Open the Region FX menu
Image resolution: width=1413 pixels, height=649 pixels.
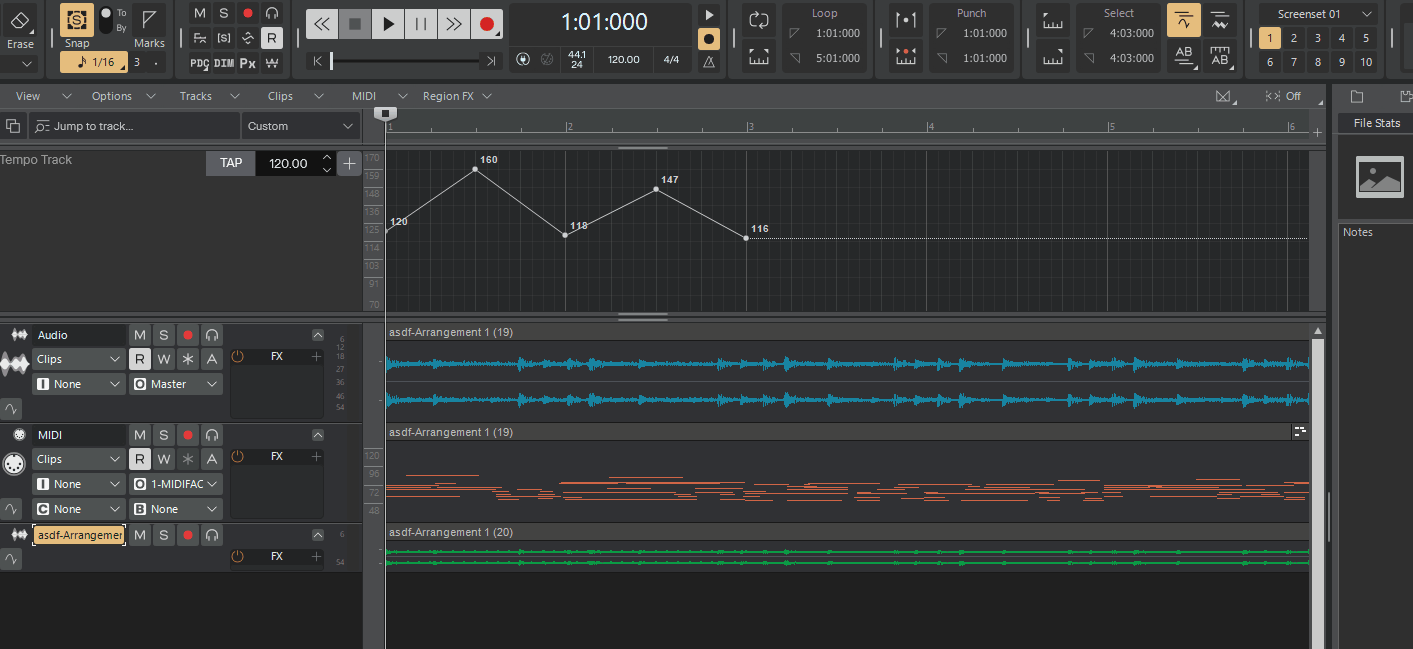[448, 96]
